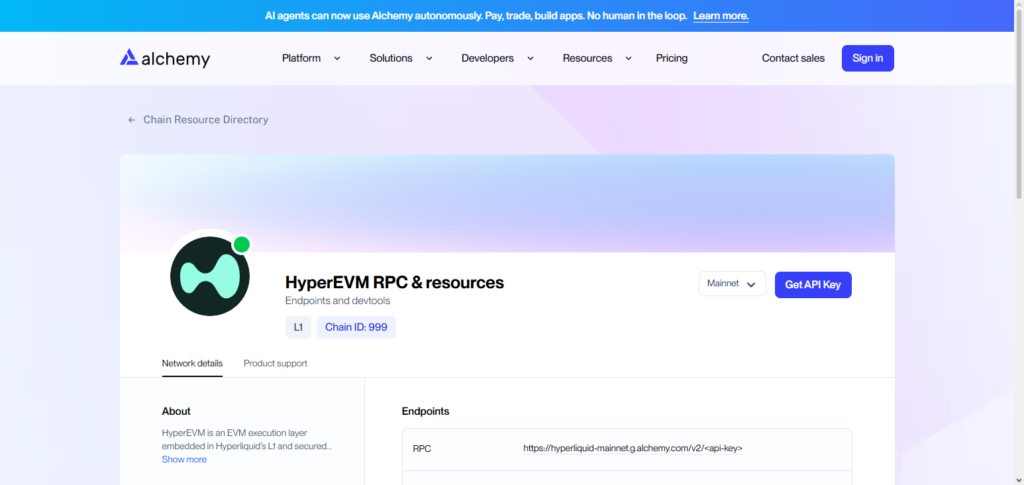Expand the Developers menu chevron
This screenshot has width=1024, height=485.
pyautogui.click(x=530, y=58)
